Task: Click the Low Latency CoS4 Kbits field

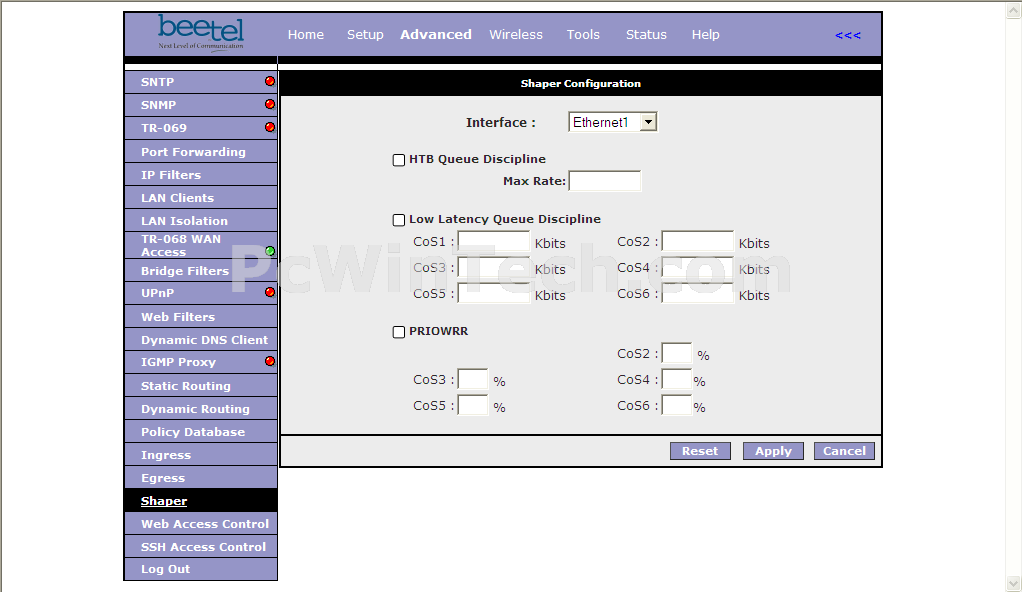Action: click(x=697, y=267)
